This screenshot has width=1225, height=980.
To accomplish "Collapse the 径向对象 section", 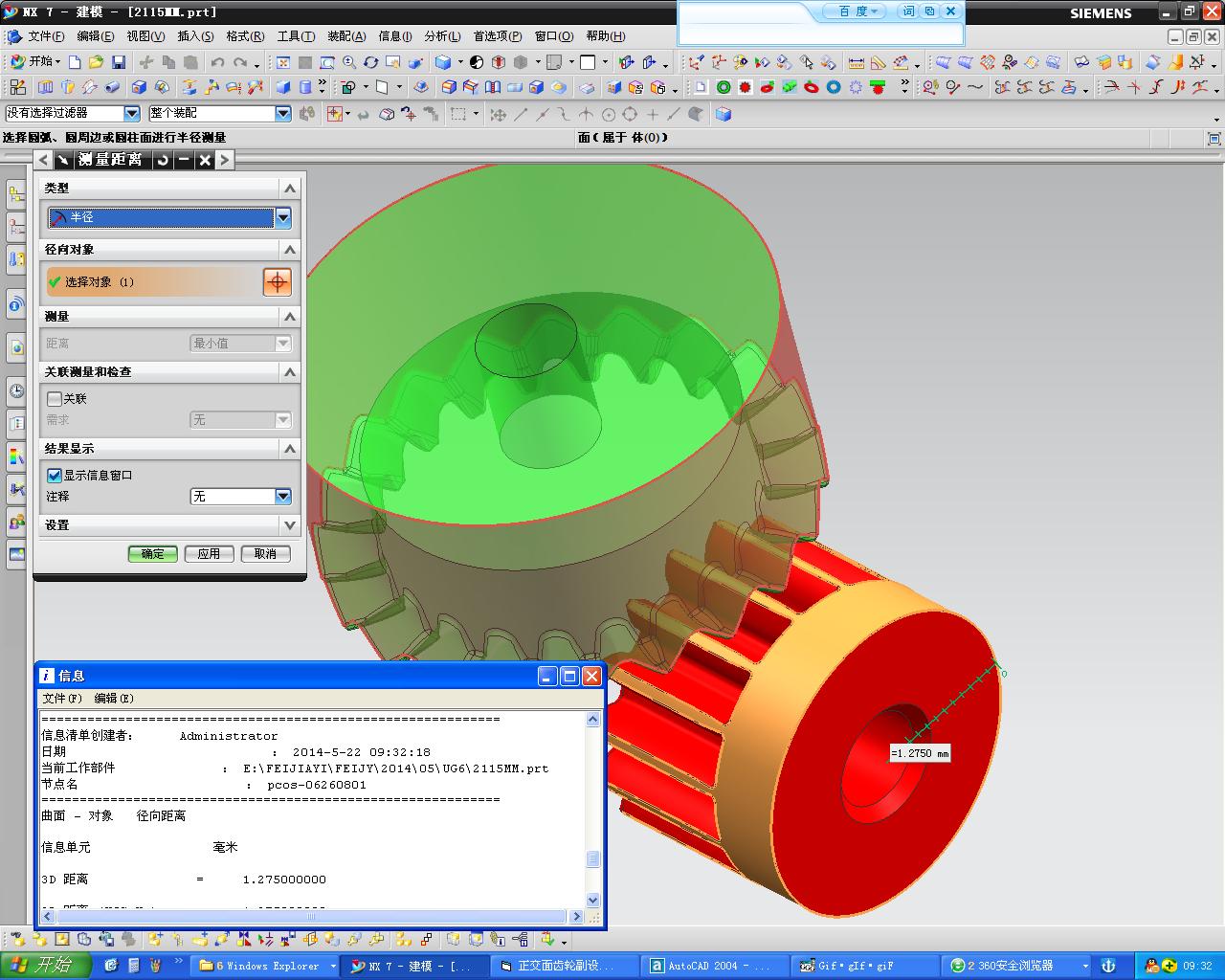I will (x=290, y=249).
